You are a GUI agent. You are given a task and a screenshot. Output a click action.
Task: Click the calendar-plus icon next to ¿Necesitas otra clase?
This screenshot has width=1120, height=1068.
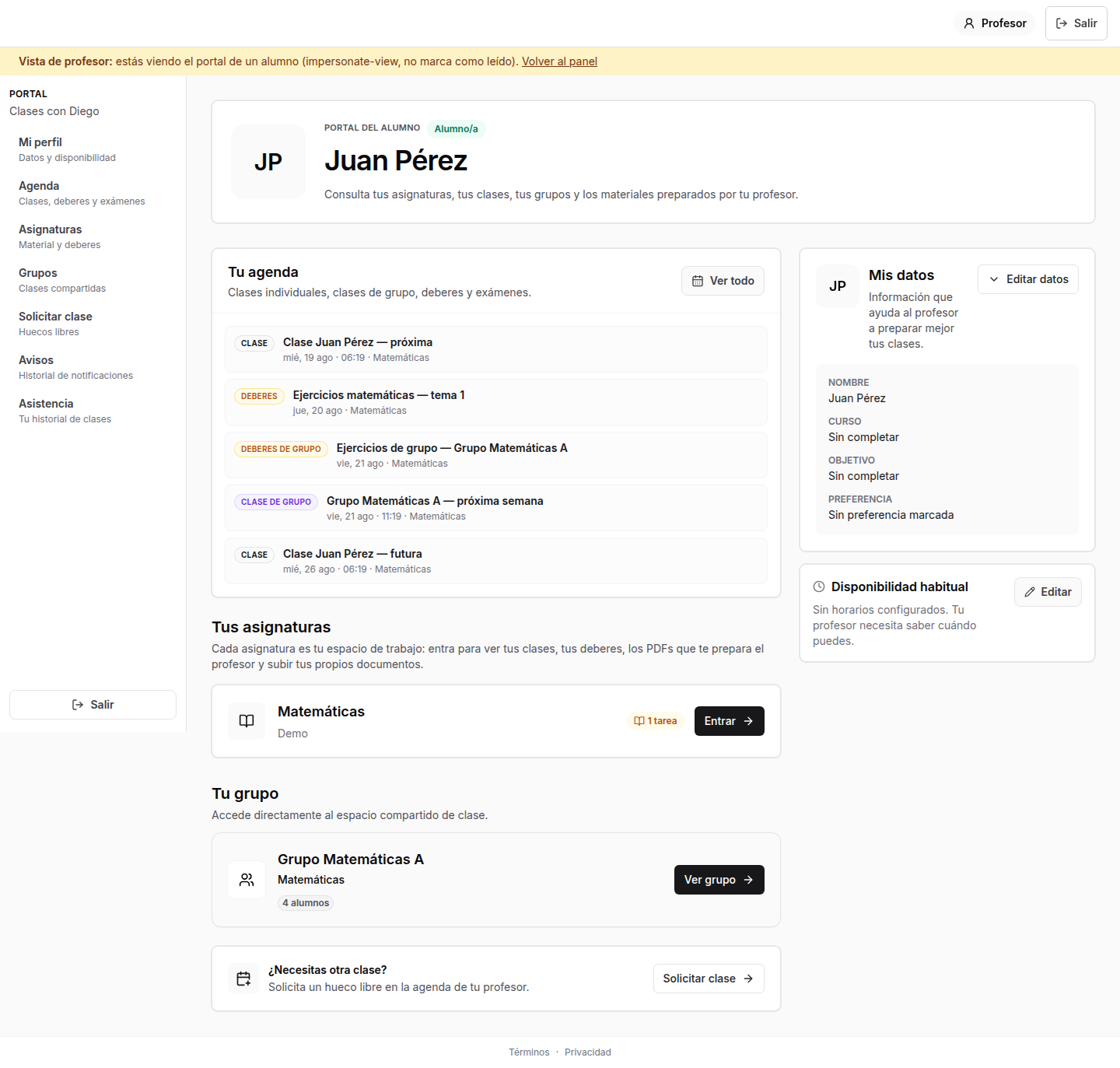[x=243, y=979]
